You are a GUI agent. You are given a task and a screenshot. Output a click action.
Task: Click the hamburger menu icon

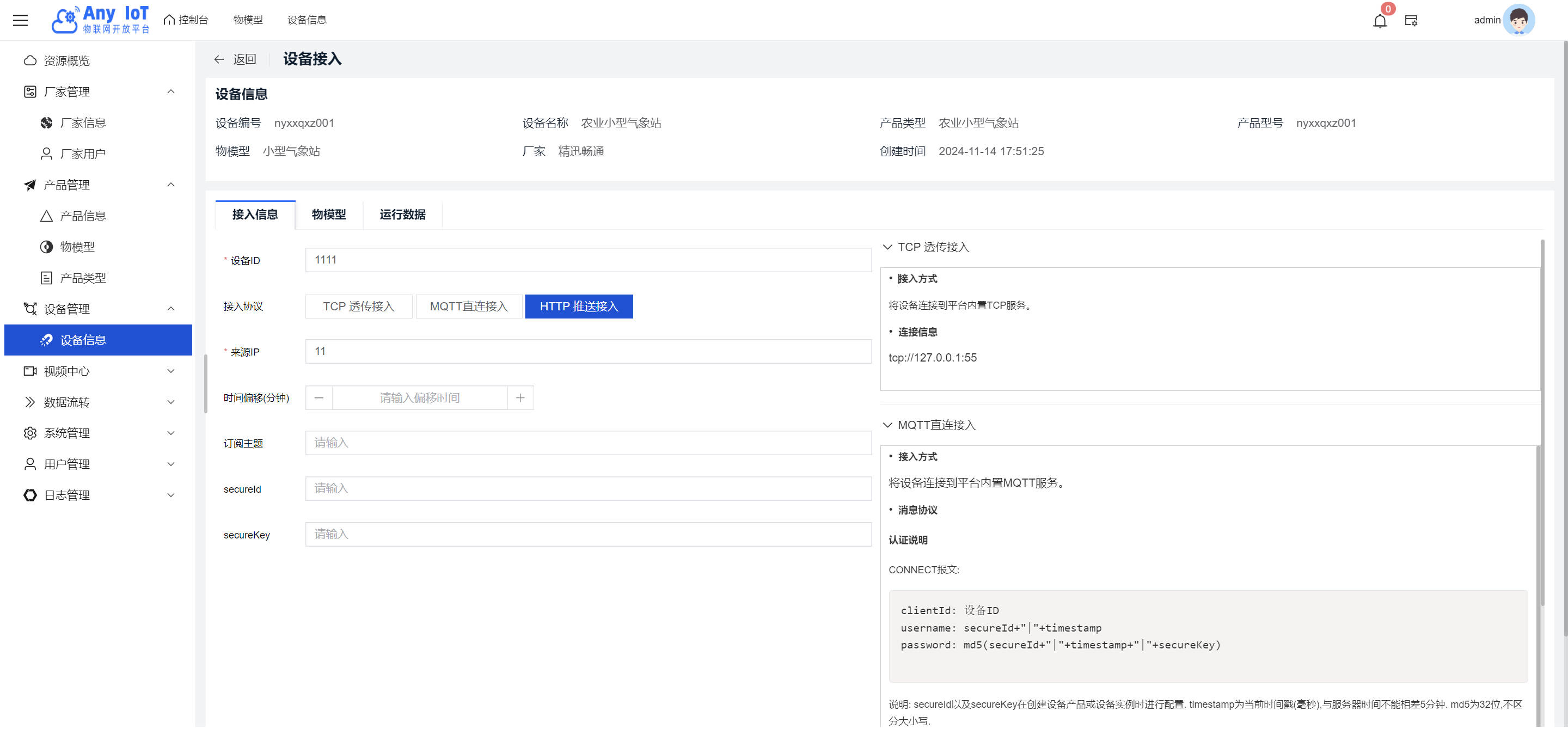(20, 20)
